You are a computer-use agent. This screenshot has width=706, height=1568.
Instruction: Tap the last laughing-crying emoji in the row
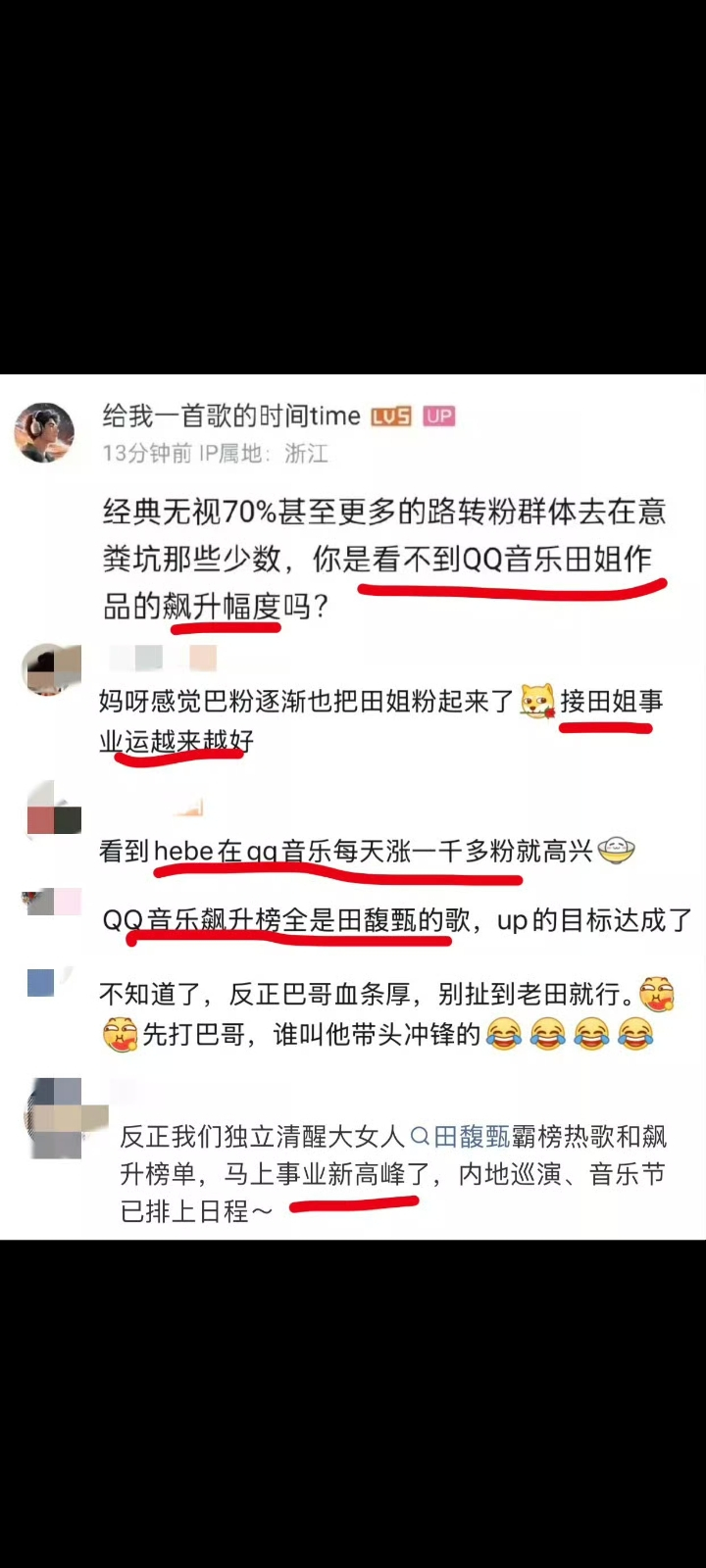click(635, 1034)
